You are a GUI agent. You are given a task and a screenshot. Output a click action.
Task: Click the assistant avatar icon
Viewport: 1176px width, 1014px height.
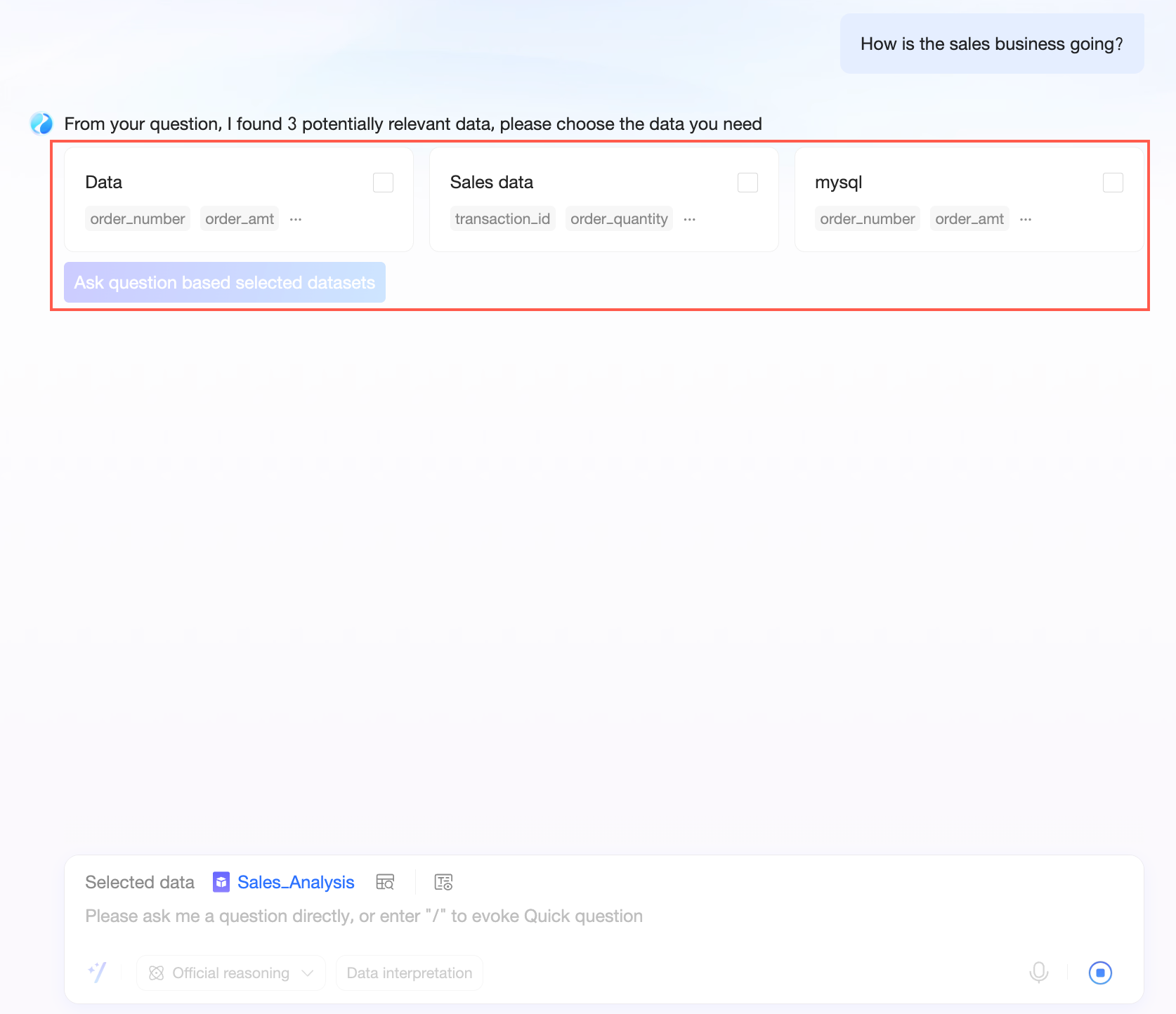pyautogui.click(x=41, y=124)
